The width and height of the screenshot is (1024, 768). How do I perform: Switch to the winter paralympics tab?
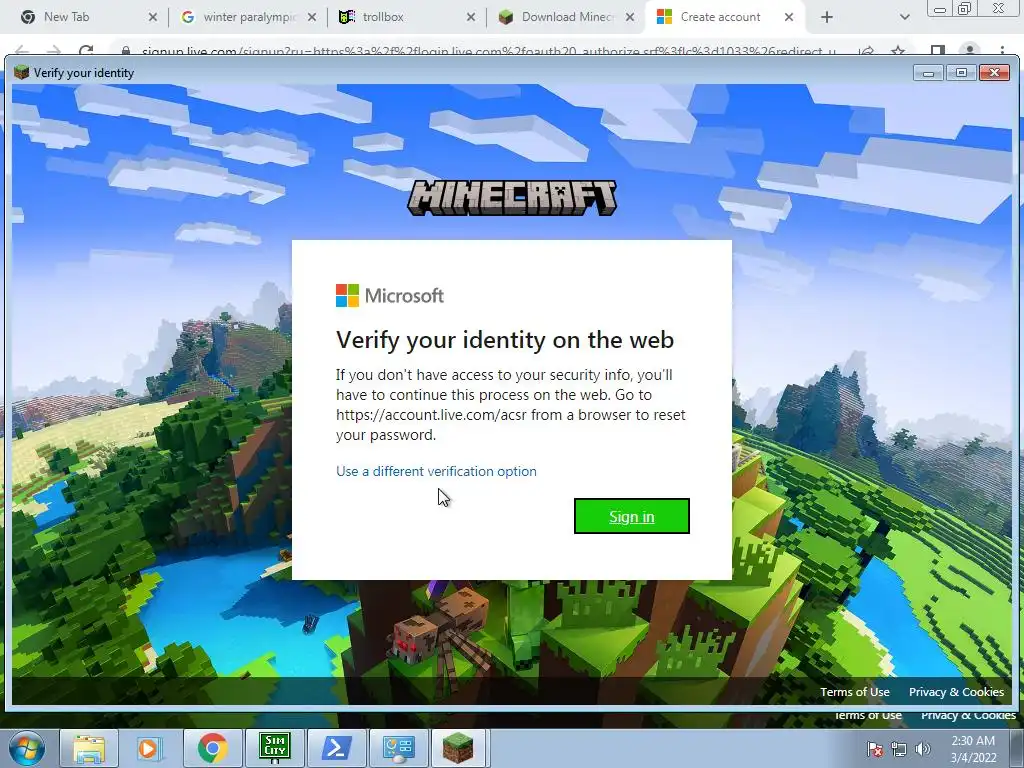click(249, 17)
